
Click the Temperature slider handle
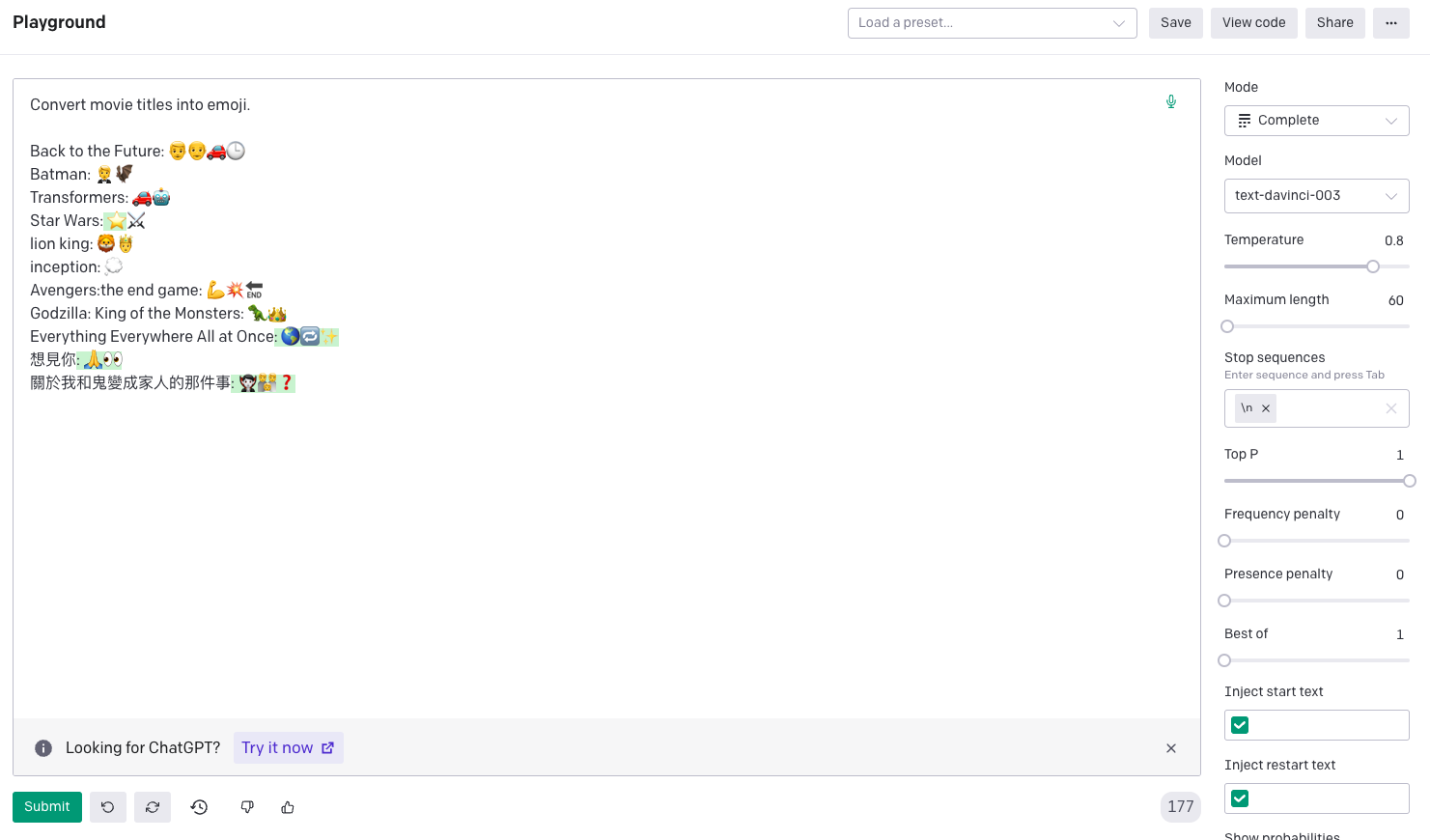[1373, 266]
